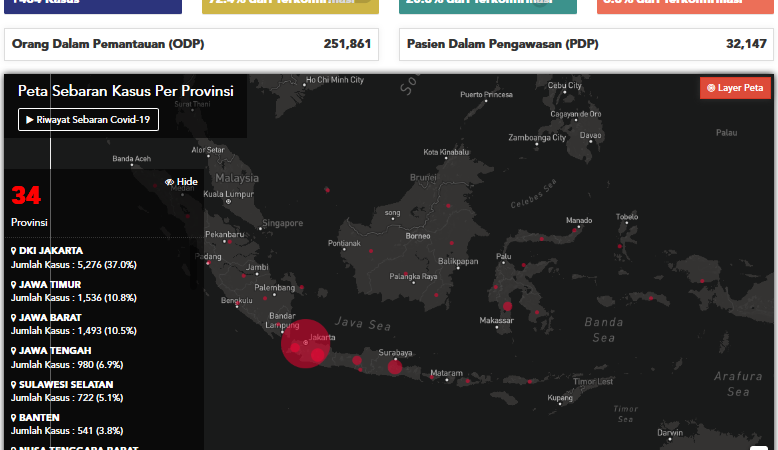Image resolution: width=778 pixels, height=450 pixels.
Task: Click the red case bubble near Makassar
Action: (x=507, y=306)
